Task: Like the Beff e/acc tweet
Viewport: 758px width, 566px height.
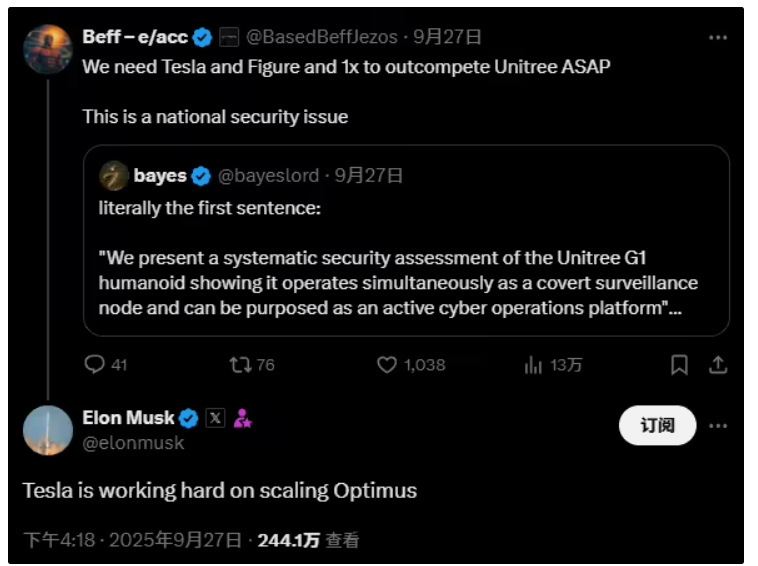Action: [x=387, y=365]
